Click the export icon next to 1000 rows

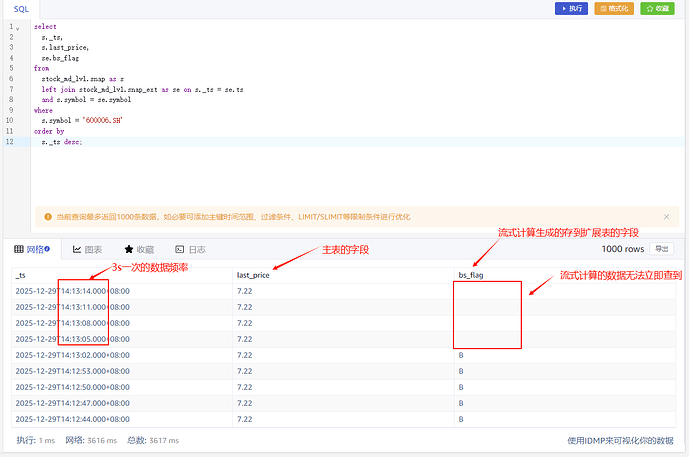[661, 249]
